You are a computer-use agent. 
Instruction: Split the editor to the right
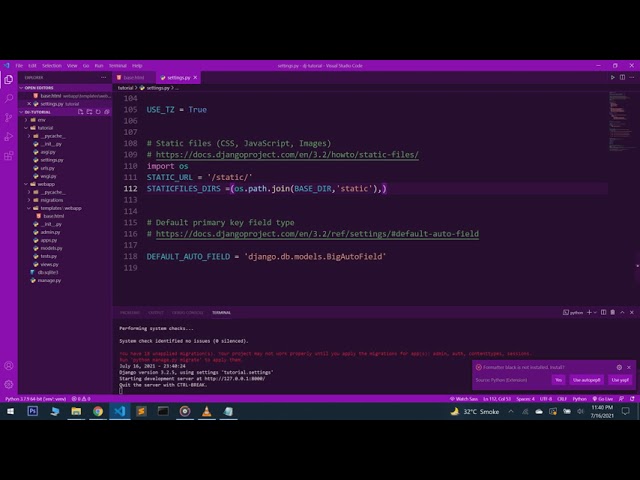[x=622, y=77]
